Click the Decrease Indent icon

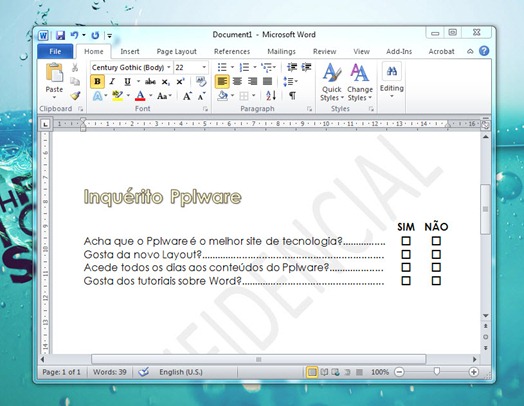(292, 67)
